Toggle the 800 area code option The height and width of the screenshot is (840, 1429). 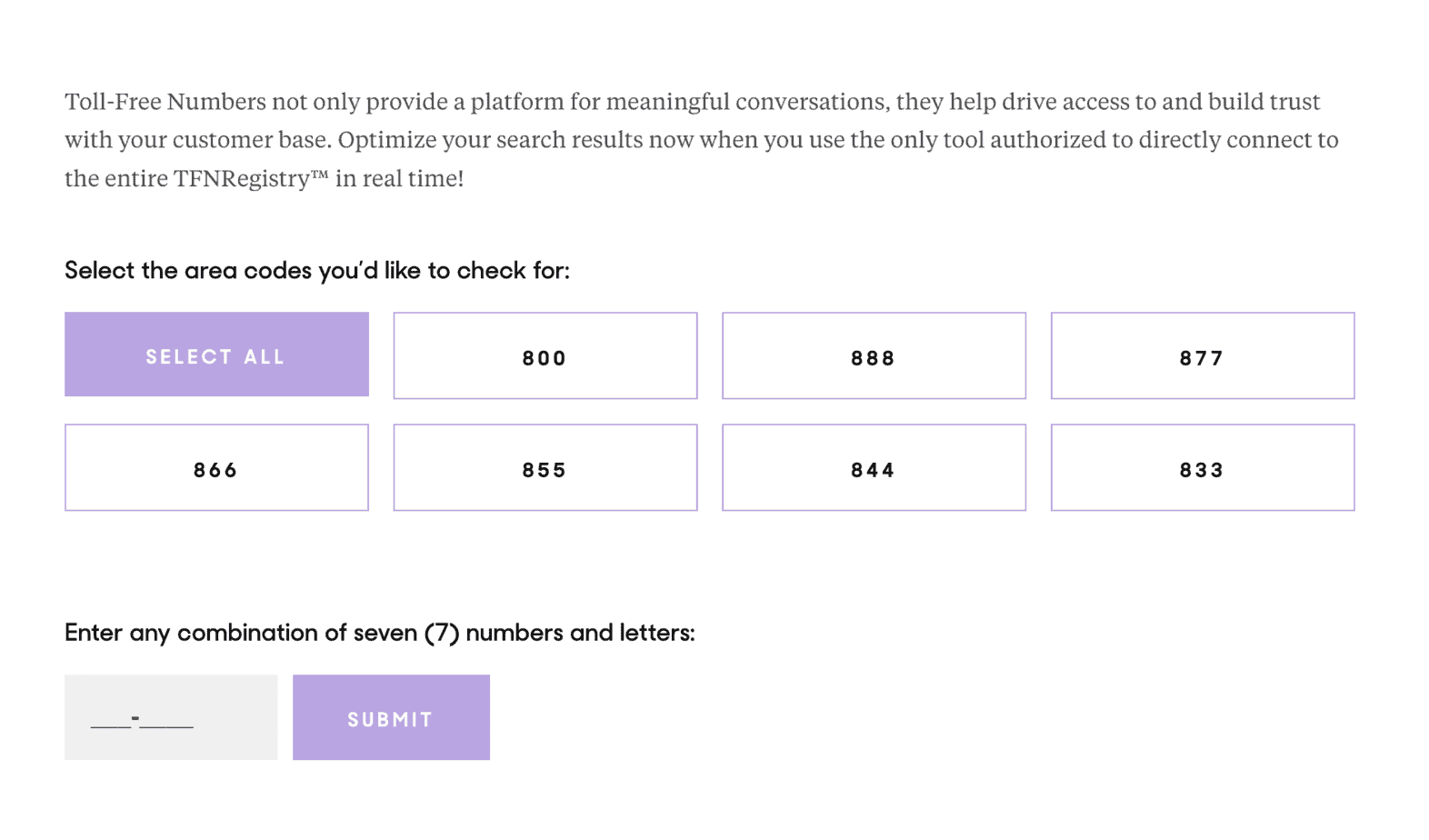(545, 356)
